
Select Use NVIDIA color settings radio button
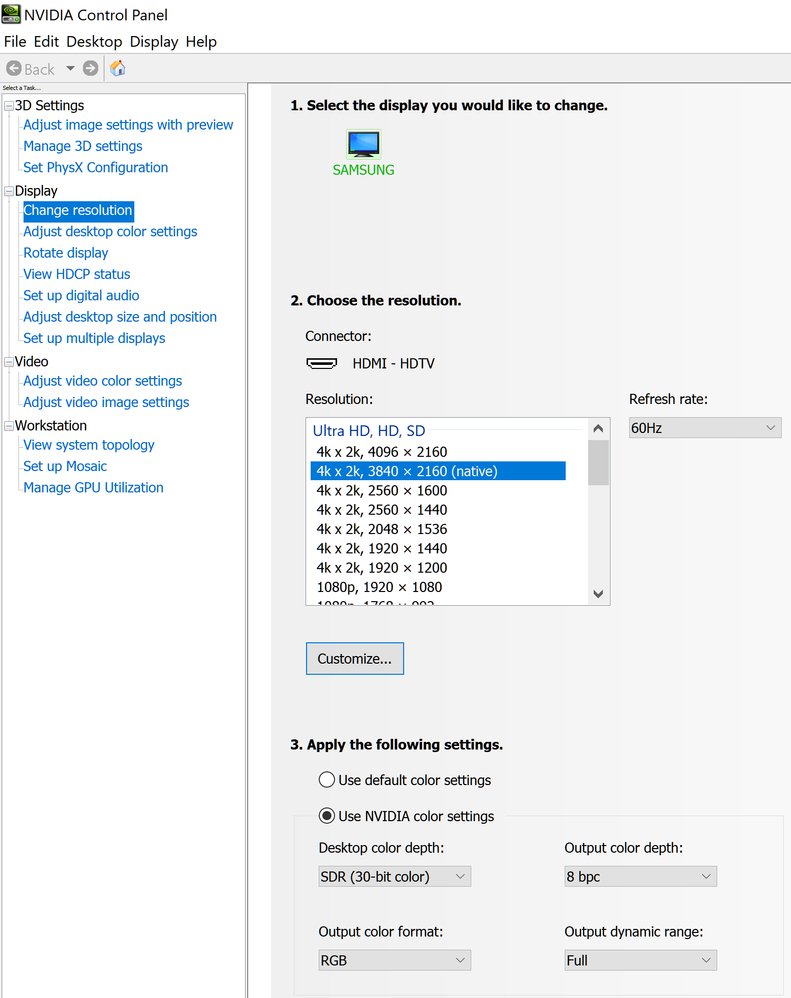[326, 816]
